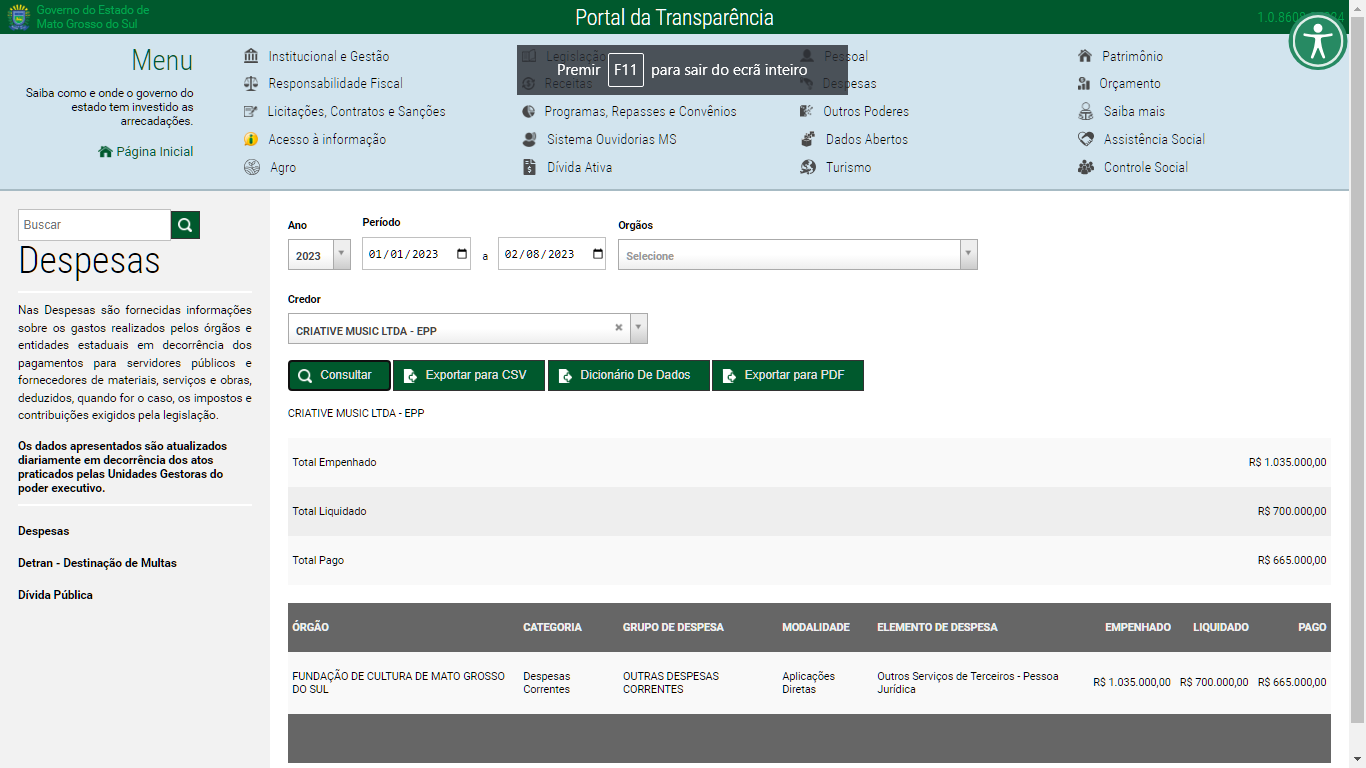Screen dimensions: 1366x768
Task: Open Controle Social menu item
Action: pyautogui.click(x=1146, y=168)
